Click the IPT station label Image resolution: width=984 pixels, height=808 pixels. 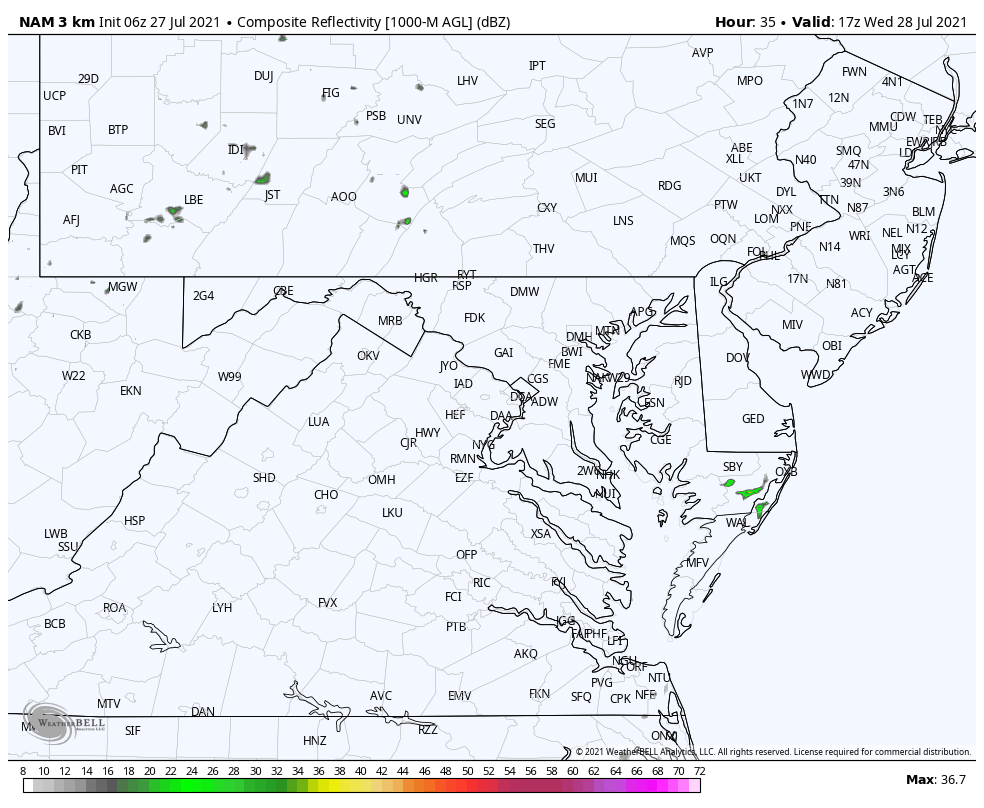point(537,66)
